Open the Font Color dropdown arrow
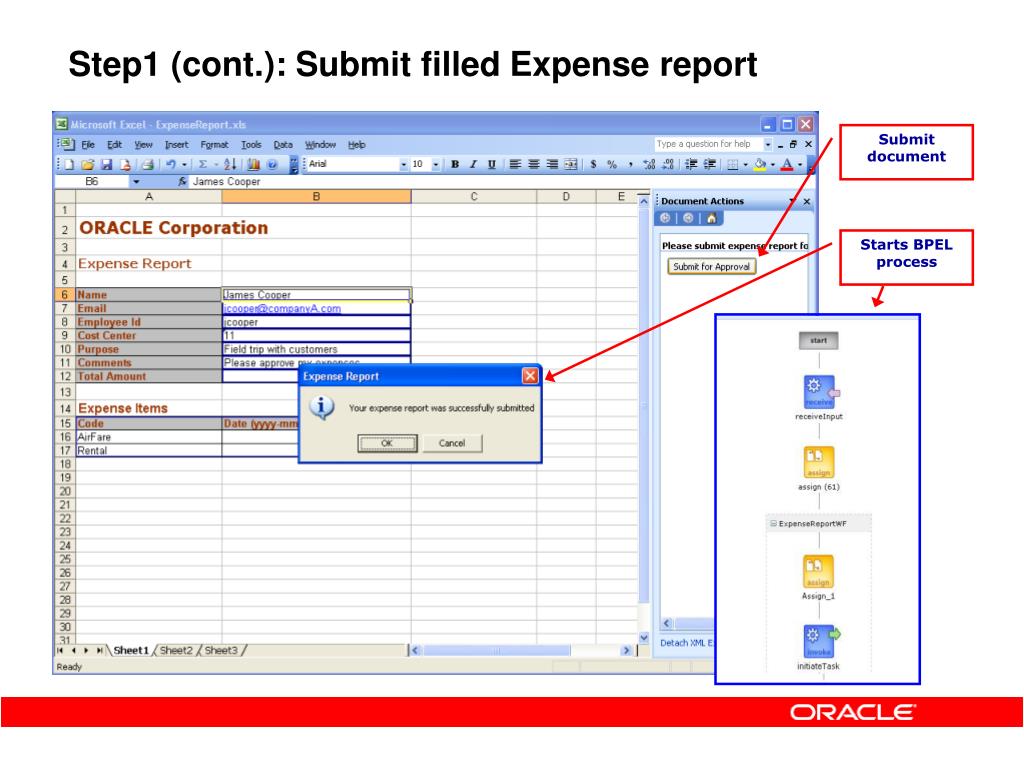Image resolution: width=1024 pixels, height=768 pixels. click(800, 165)
